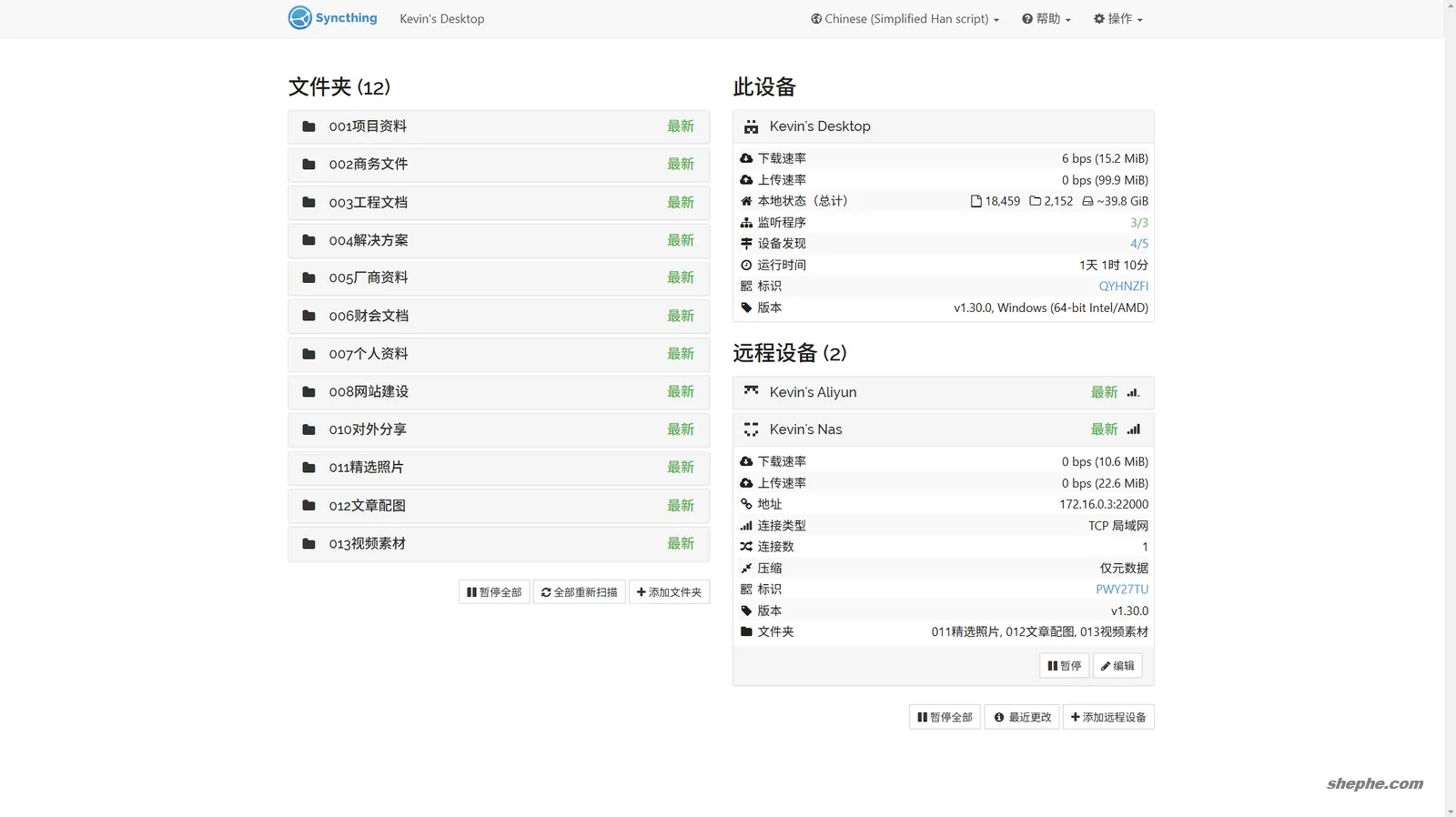This screenshot has width=1456, height=817.
Task: Pause the Kevin's Nas device with 暂停
Action: click(x=1065, y=666)
